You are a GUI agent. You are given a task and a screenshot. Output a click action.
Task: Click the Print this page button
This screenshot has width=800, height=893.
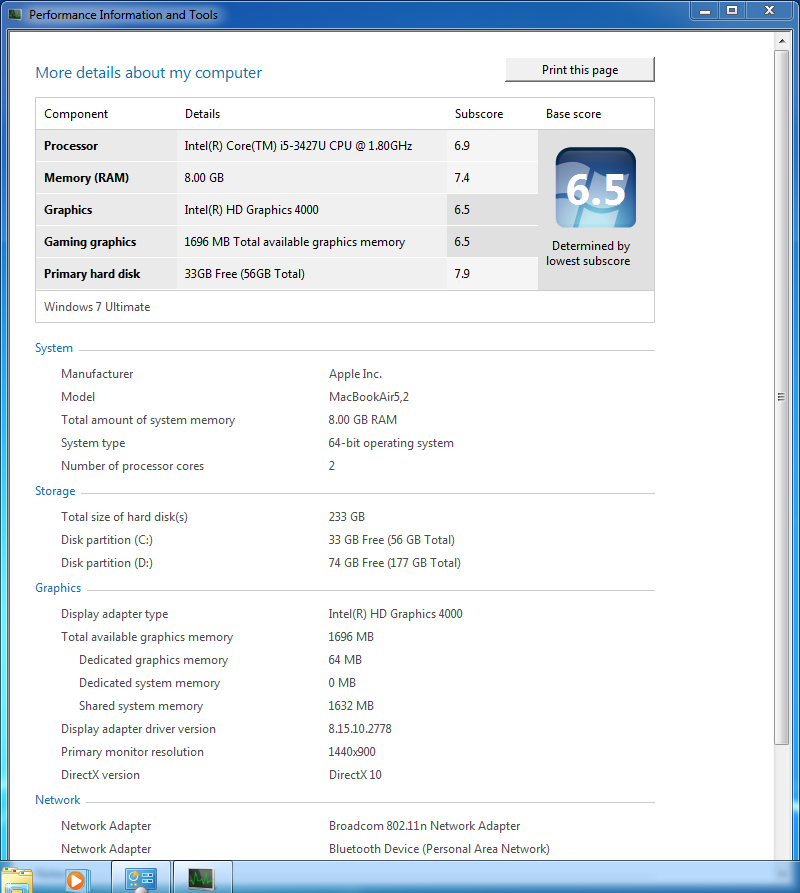tap(580, 69)
